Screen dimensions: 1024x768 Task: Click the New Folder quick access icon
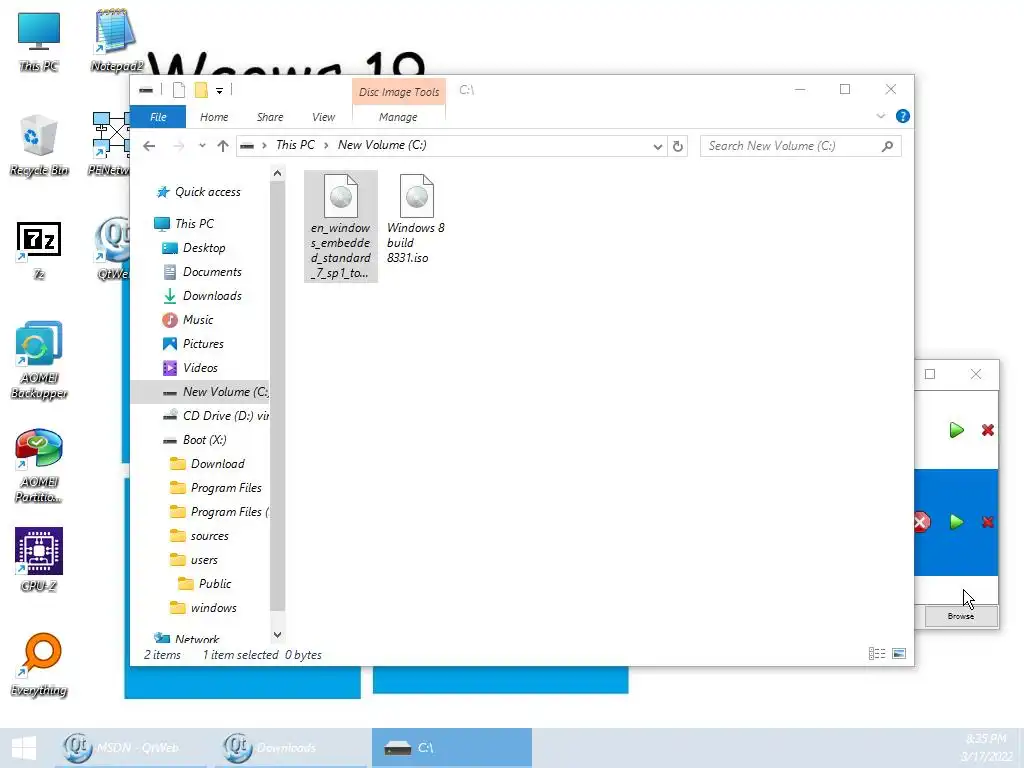201,90
